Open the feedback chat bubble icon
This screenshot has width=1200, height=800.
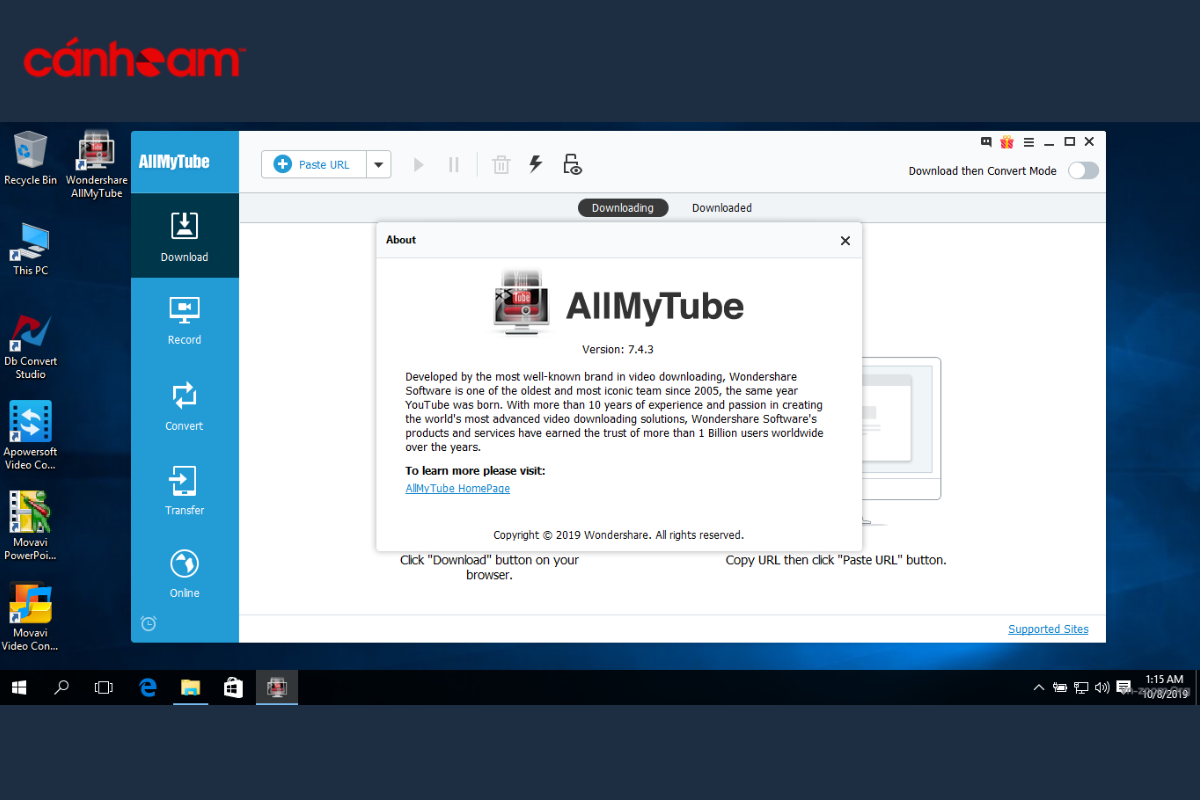[987, 142]
